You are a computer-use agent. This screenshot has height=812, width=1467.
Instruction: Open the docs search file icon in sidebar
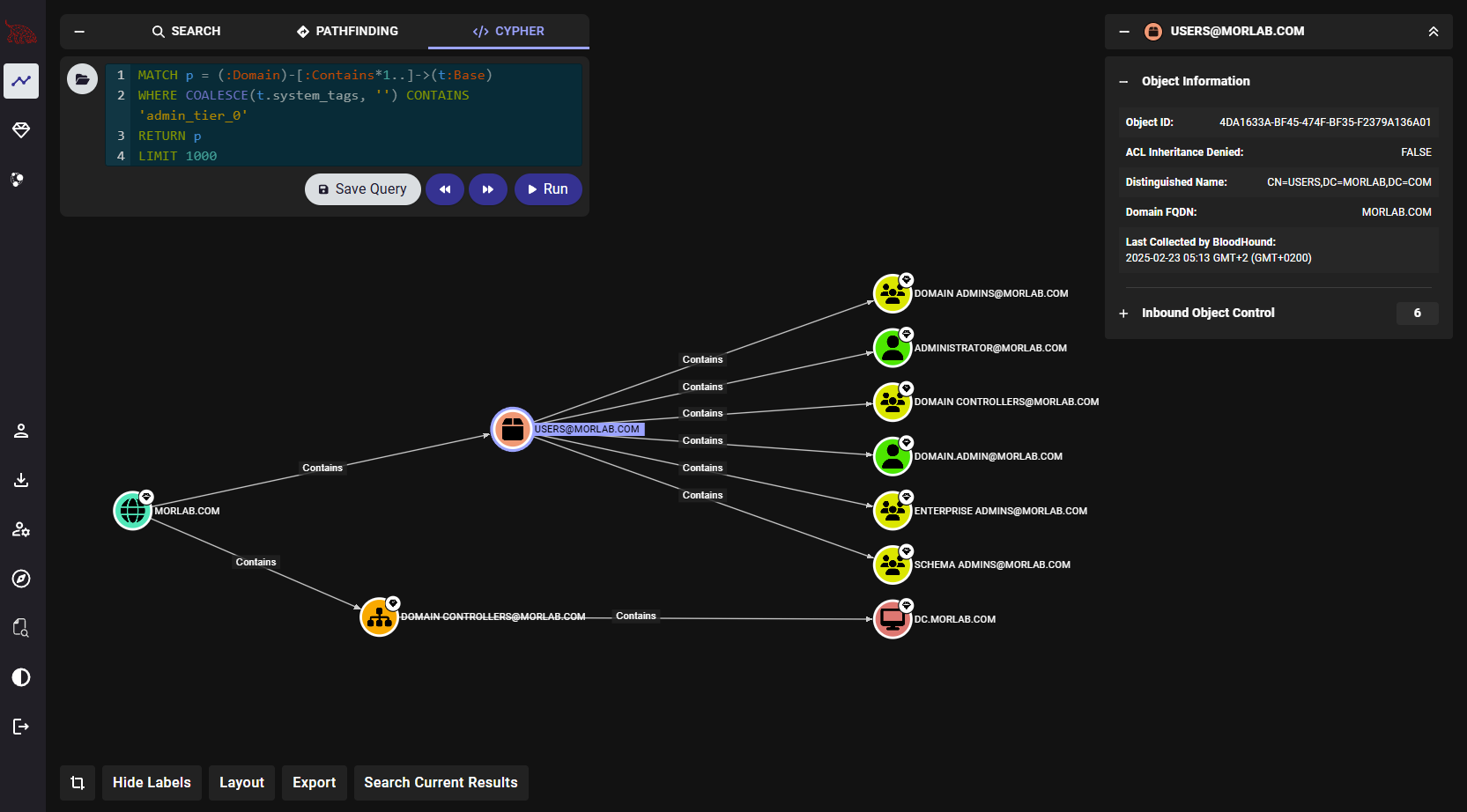point(21,628)
